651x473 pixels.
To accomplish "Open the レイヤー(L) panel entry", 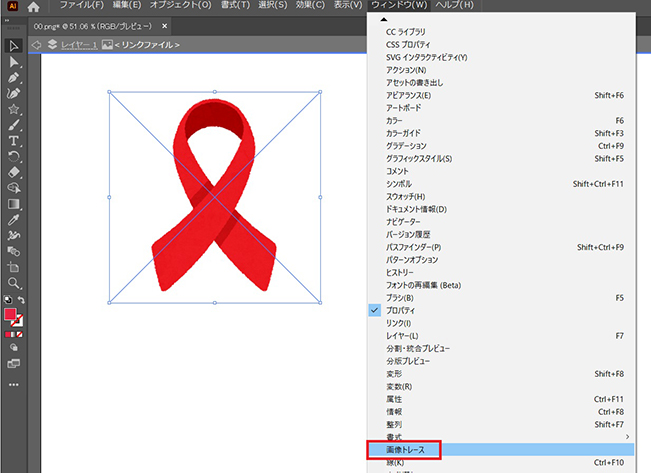I will pos(407,335).
